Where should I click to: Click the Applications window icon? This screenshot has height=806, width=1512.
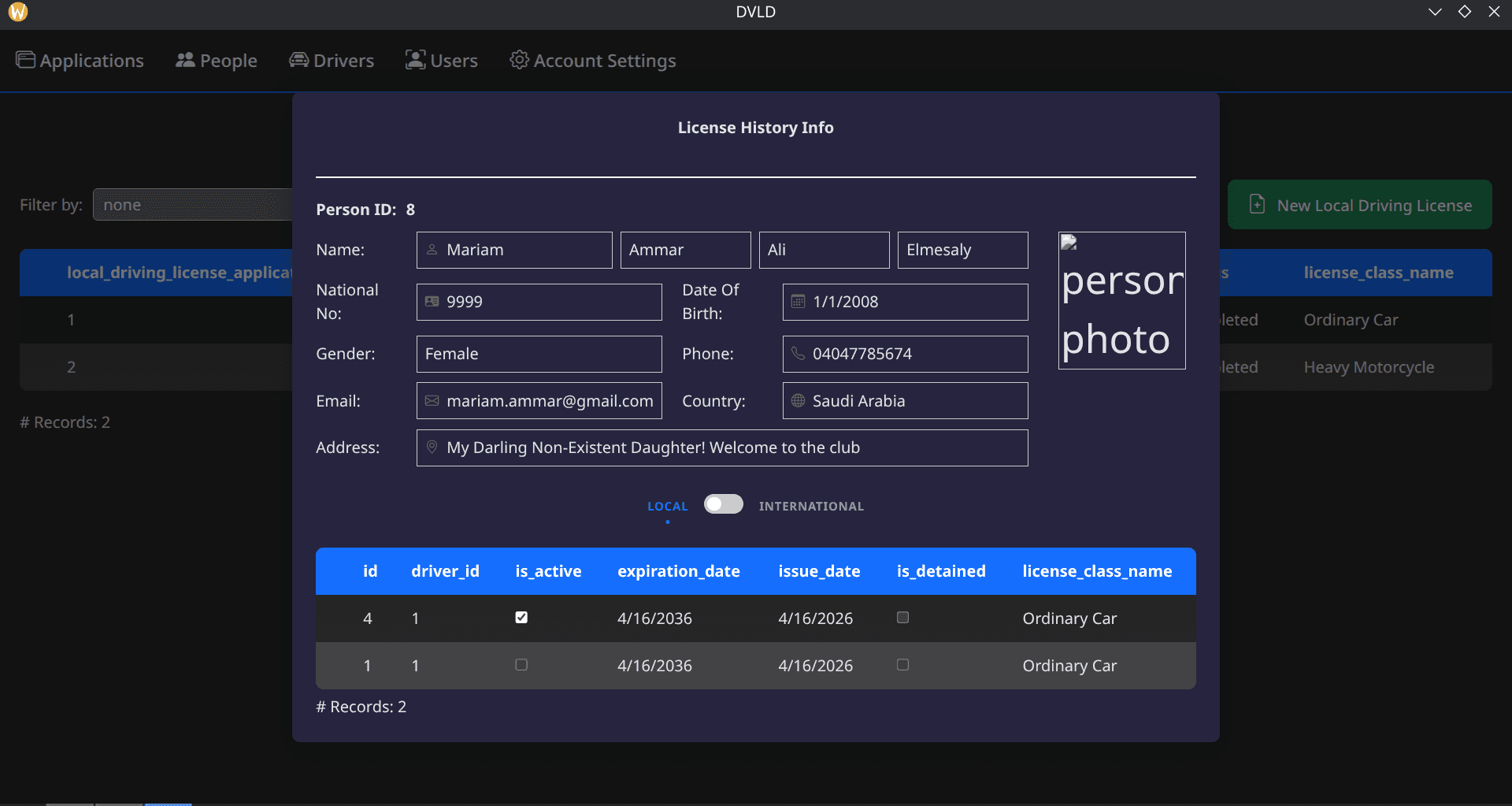click(x=25, y=60)
